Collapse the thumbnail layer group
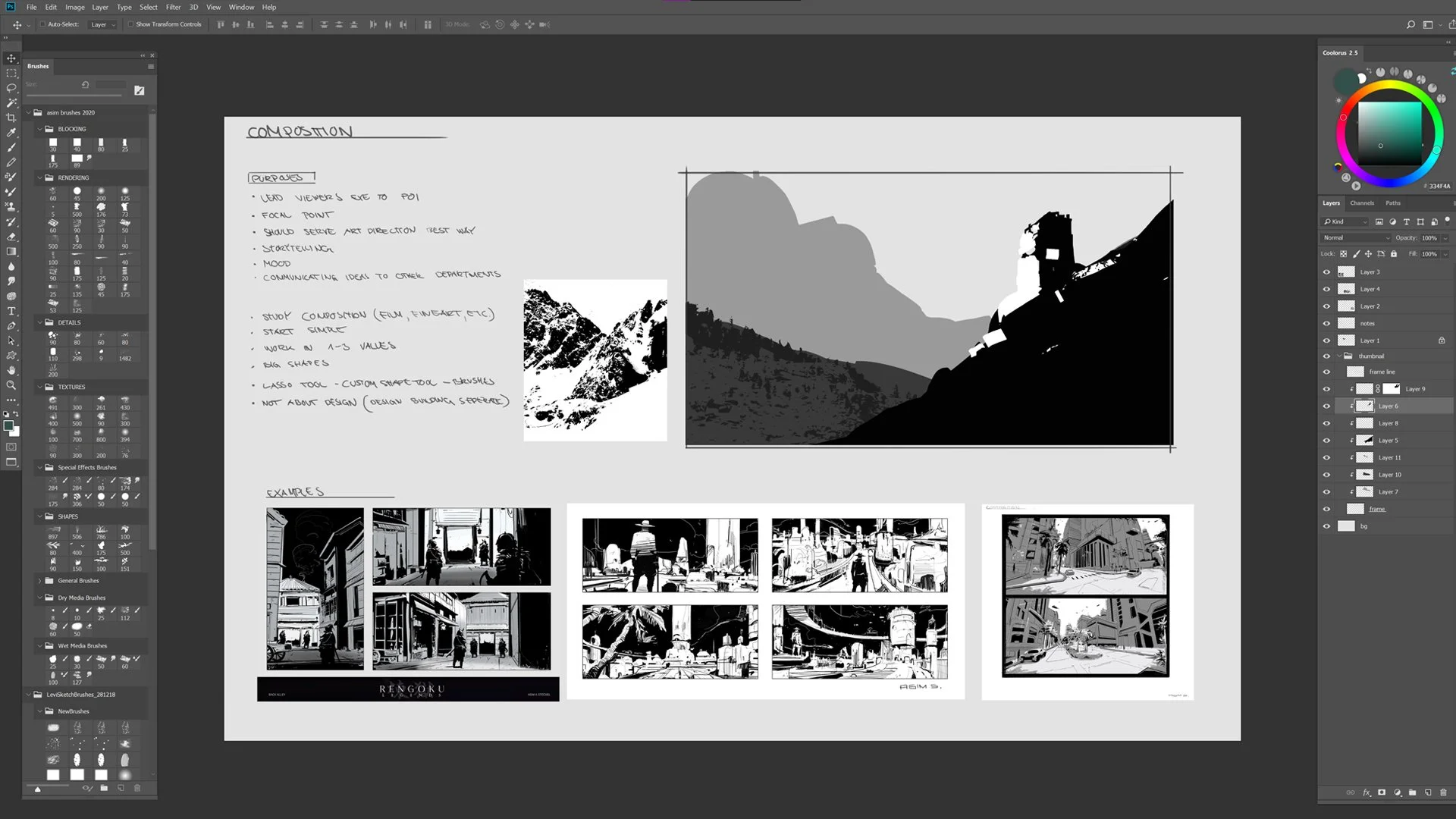The height and width of the screenshot is (819, 1456). [1339, 356]
